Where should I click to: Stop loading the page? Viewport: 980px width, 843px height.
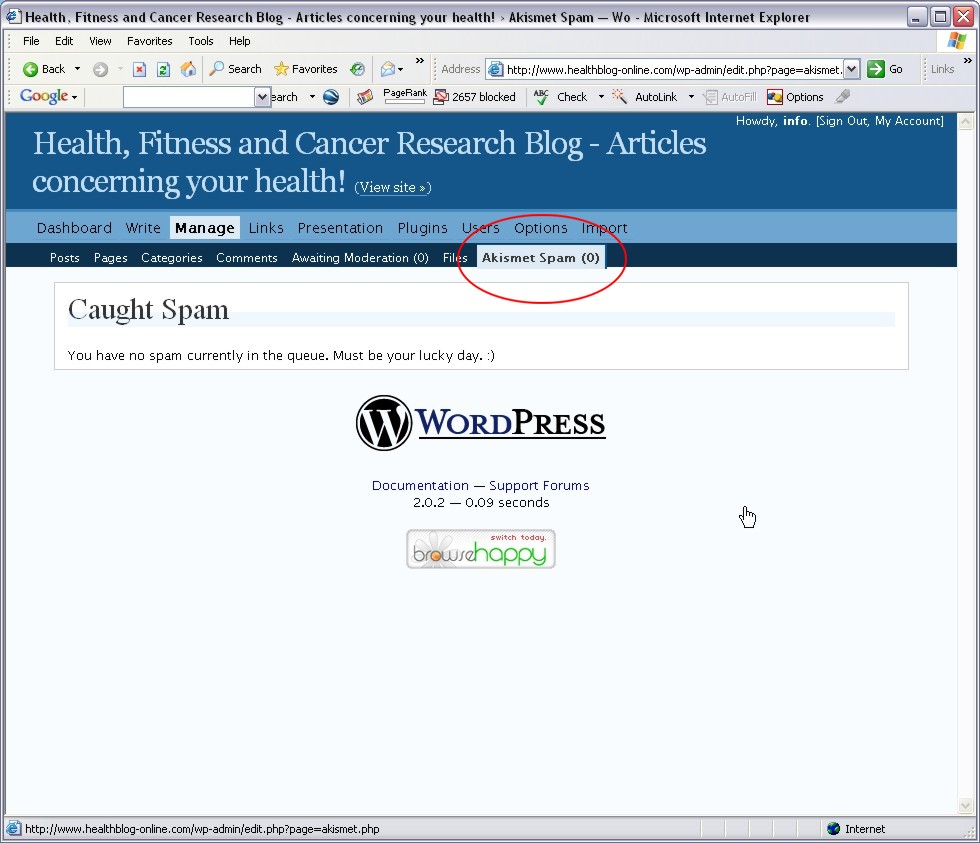point(139,69)
